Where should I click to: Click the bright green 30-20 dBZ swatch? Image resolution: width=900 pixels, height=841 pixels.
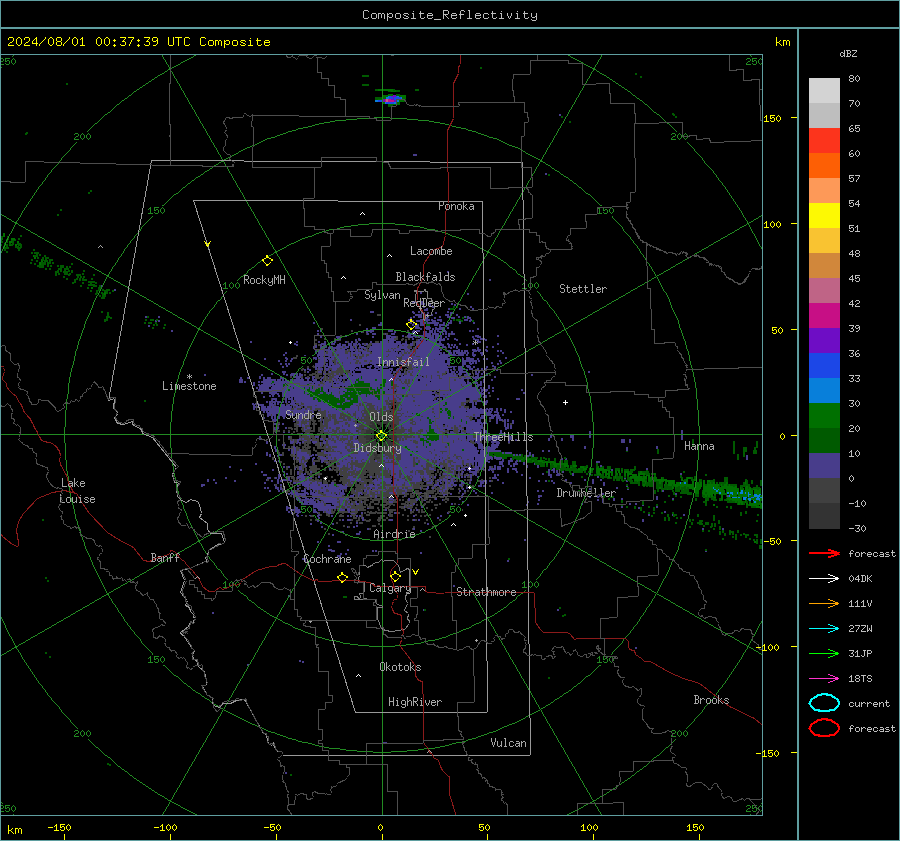[824, 416]
